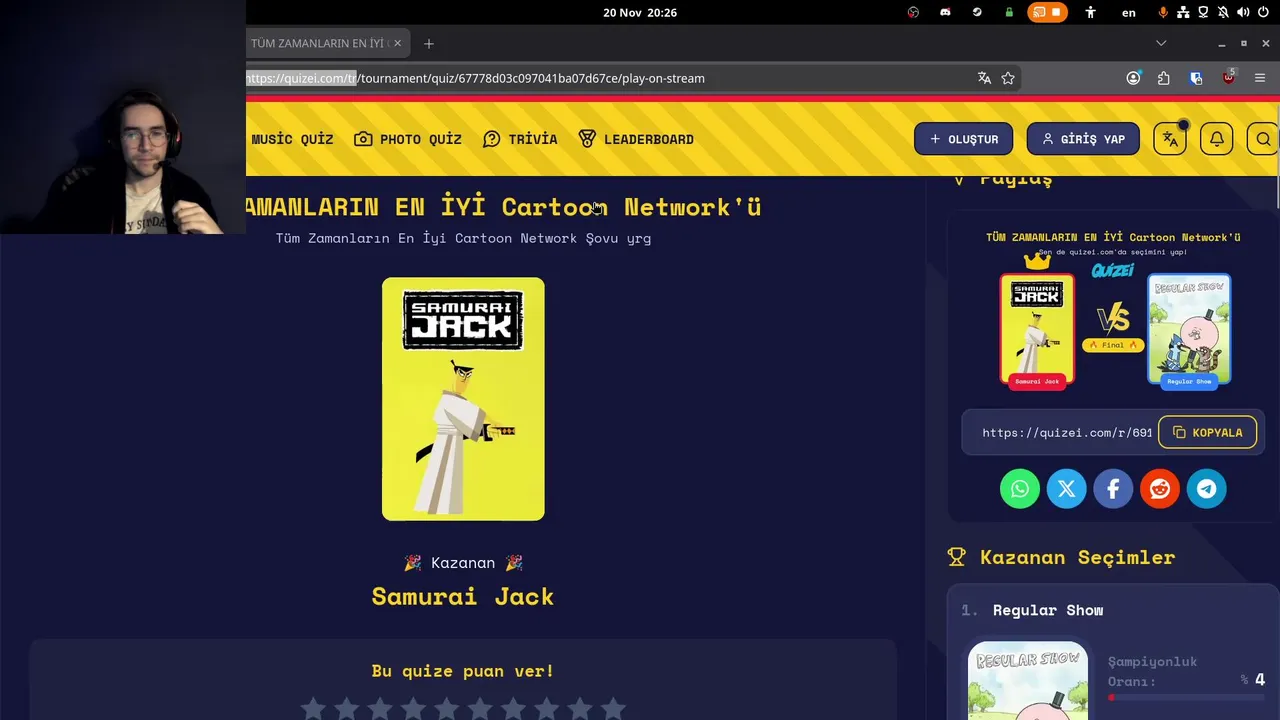
Task: Click the OLUŞTUR button
Action: click(x=963, y=139)
